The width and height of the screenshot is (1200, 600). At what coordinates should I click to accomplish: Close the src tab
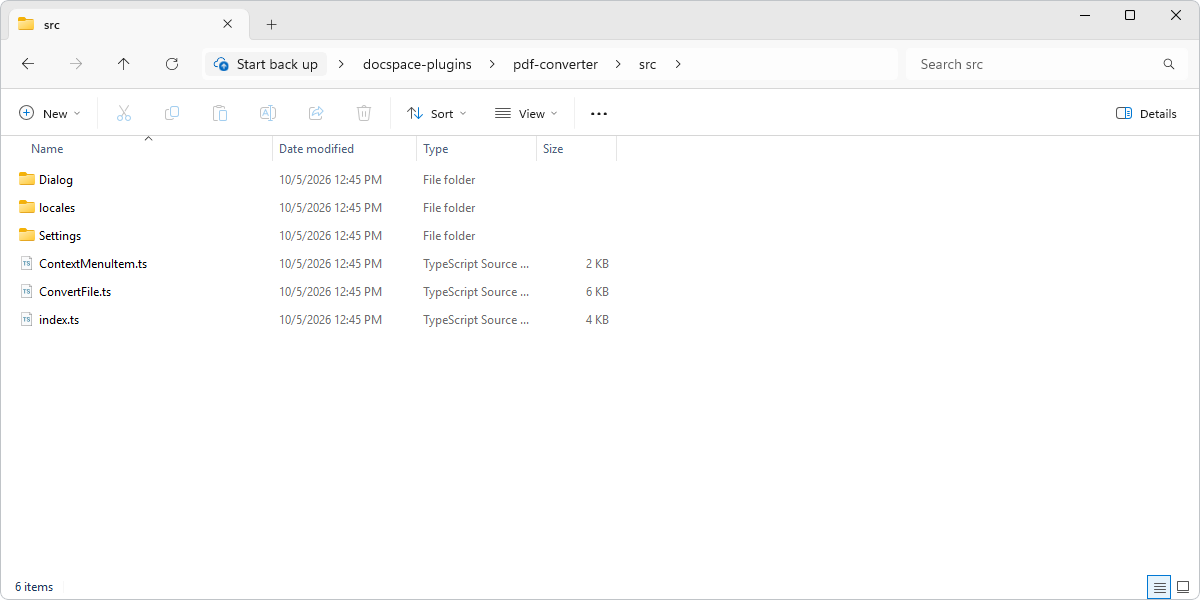tap(228, 24)
